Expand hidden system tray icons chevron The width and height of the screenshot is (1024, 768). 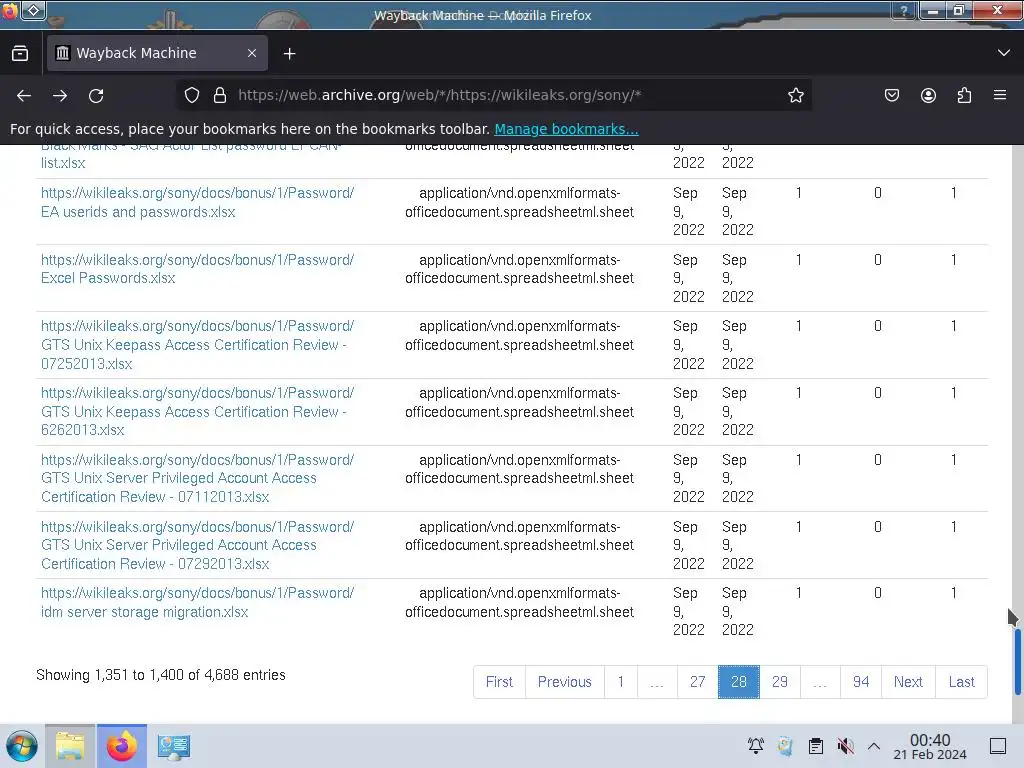tap(874, 746)
